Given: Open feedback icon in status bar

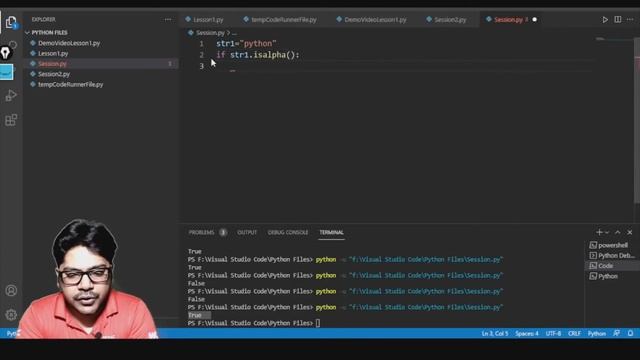Looking at the screenshot, I should (616, 333).
